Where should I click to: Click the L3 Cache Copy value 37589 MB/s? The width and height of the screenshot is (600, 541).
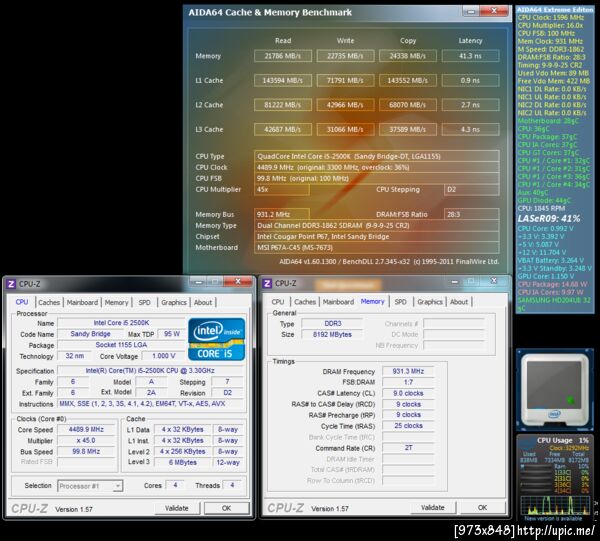408,129
